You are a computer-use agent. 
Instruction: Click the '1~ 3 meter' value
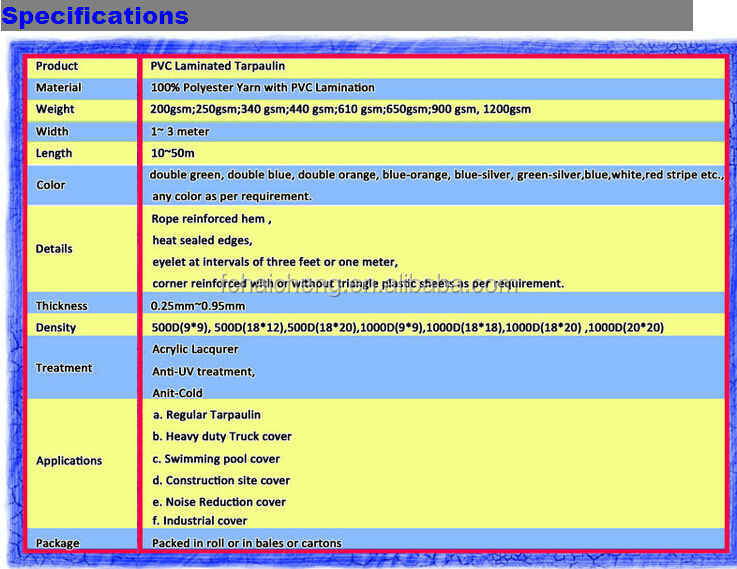pyautogui.click(x=180, y=132)
